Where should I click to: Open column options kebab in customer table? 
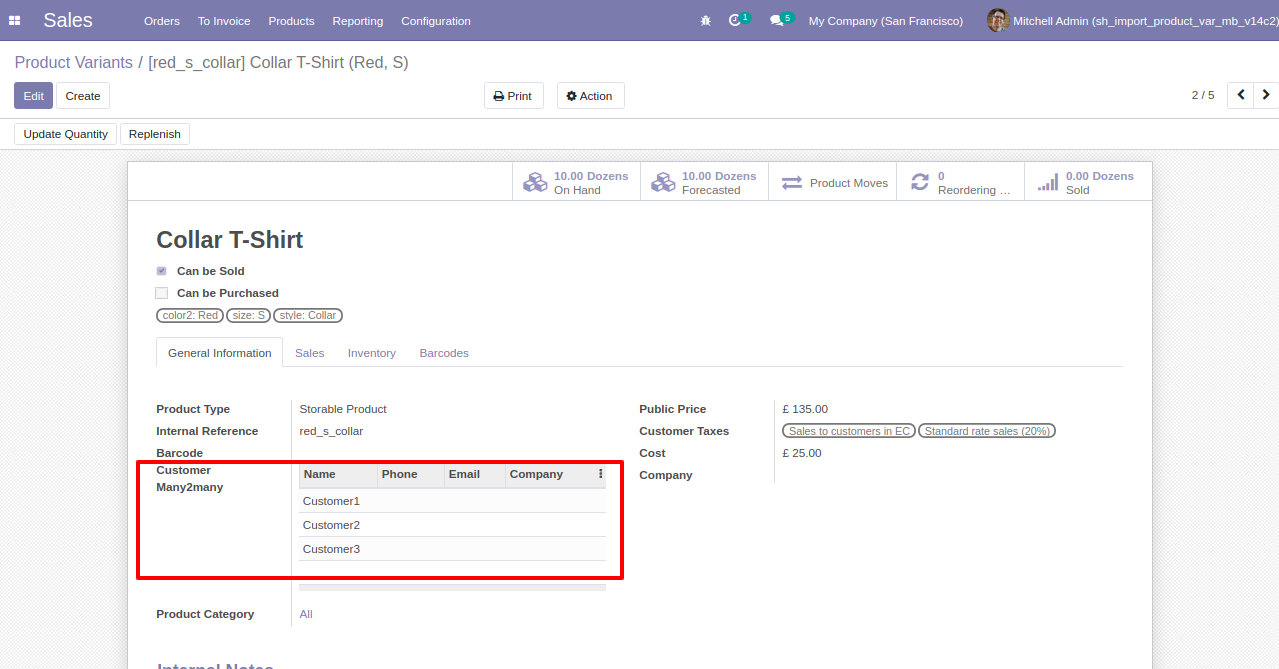pos(600,474)
